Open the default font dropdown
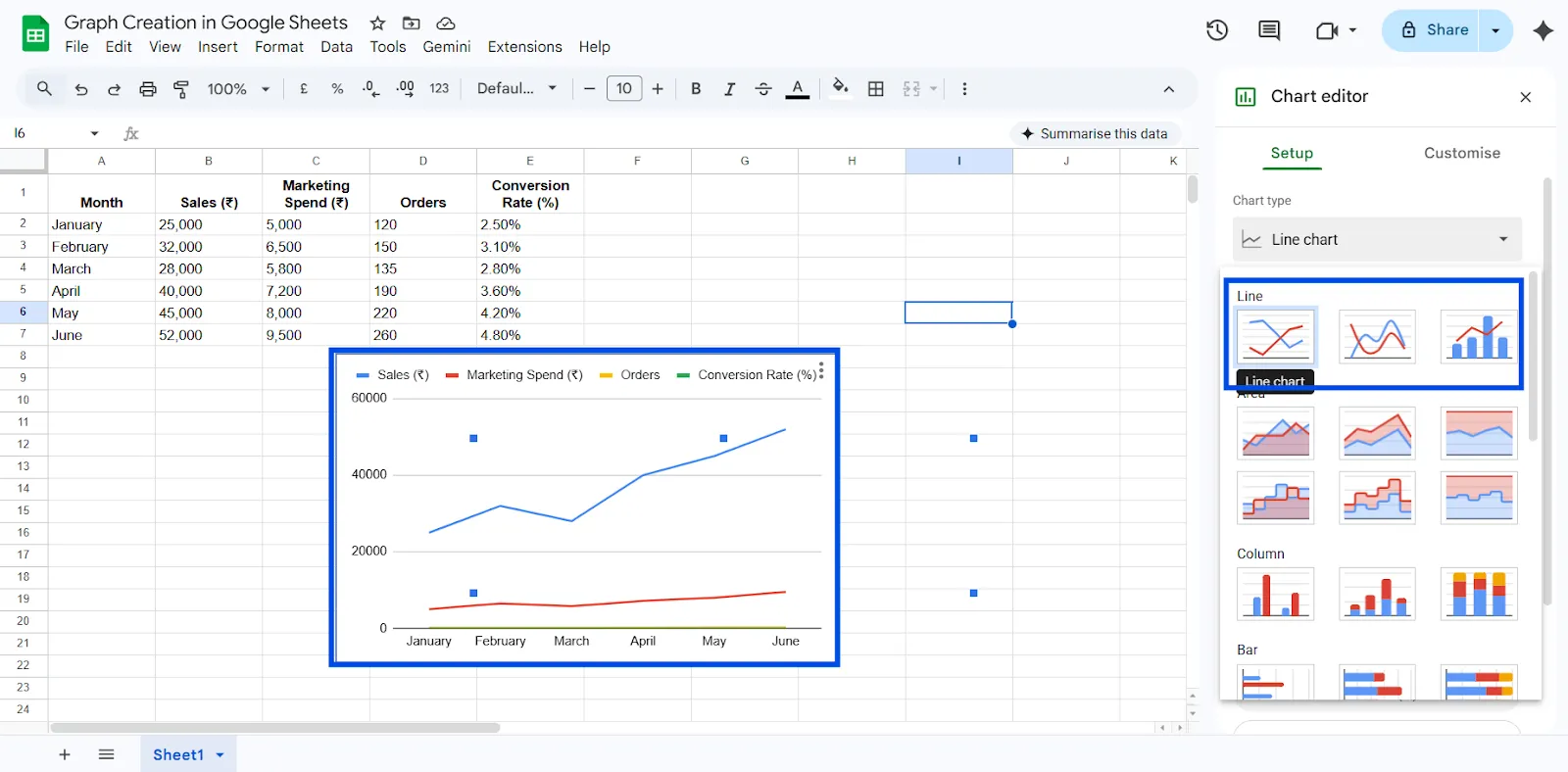1568x772 pixels. pos(516,89)
